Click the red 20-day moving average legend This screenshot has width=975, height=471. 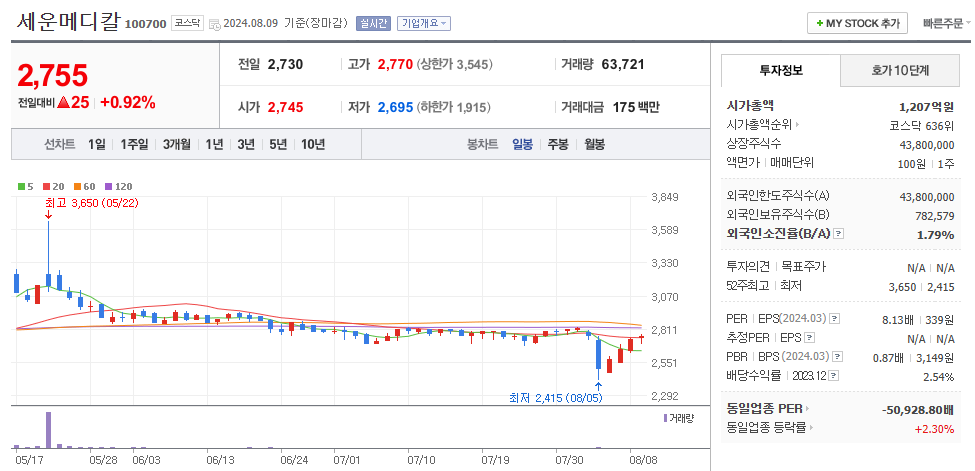53,186
